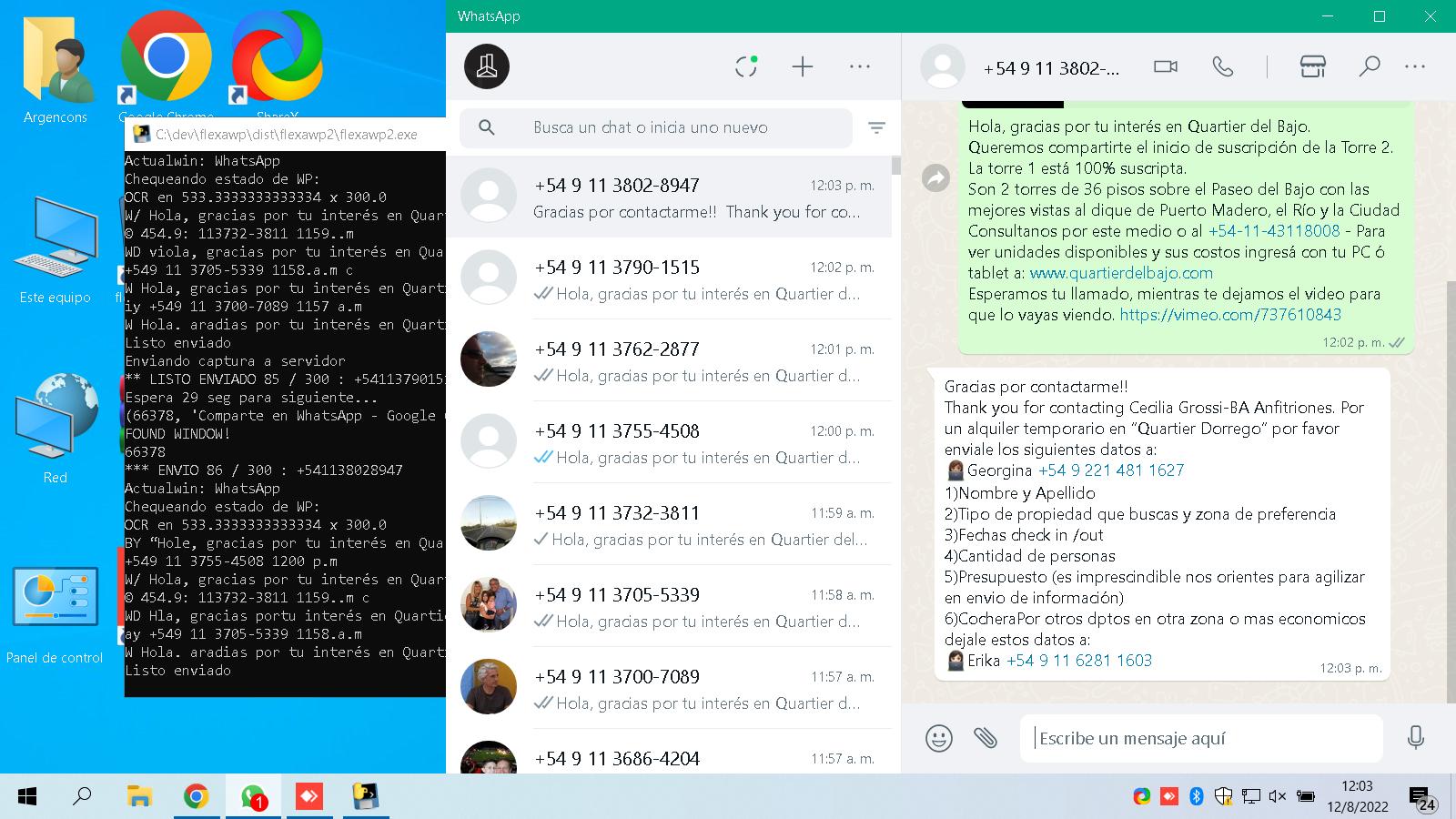
Task: Open the WhatsApp profile avatar
Action: tap(487, 66)
